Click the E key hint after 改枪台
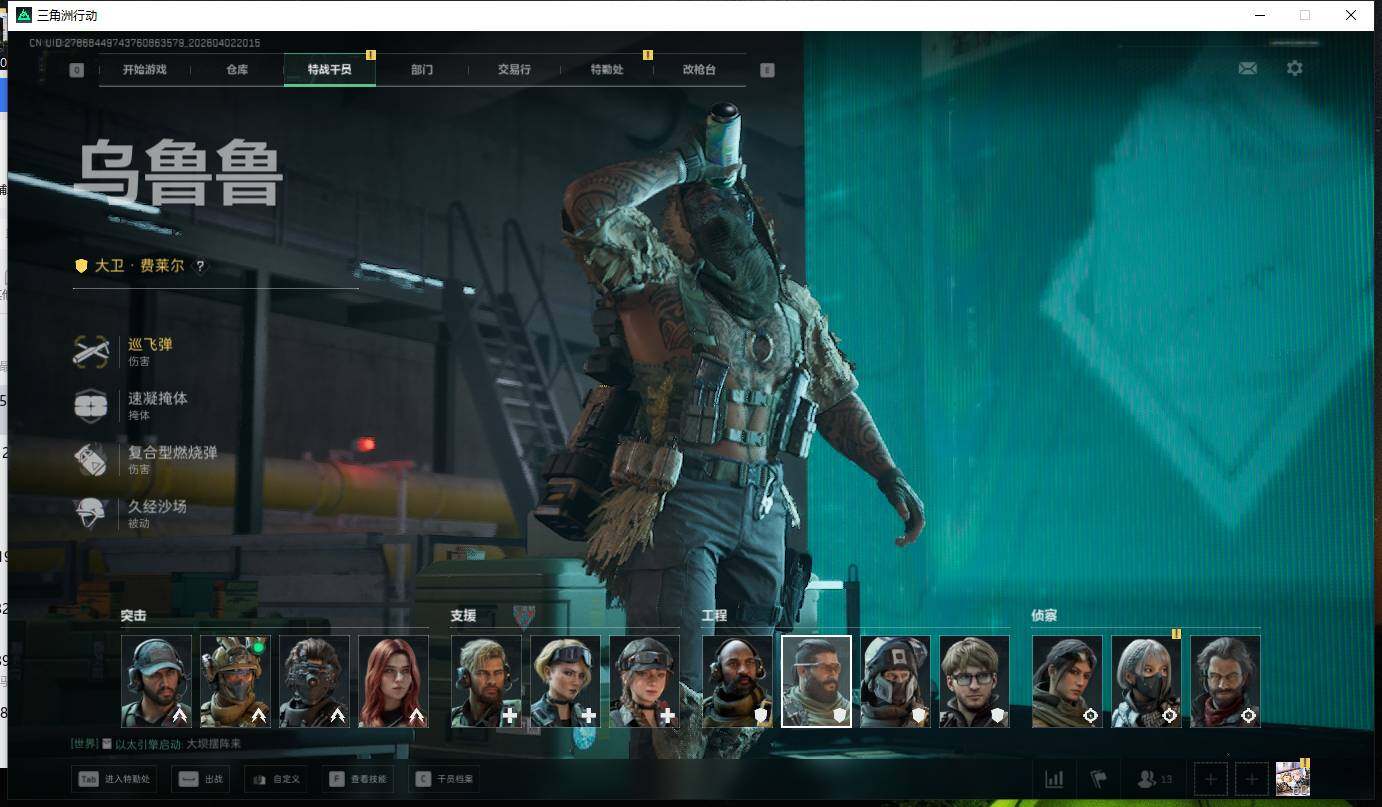1382x807 pixels. 767,70
